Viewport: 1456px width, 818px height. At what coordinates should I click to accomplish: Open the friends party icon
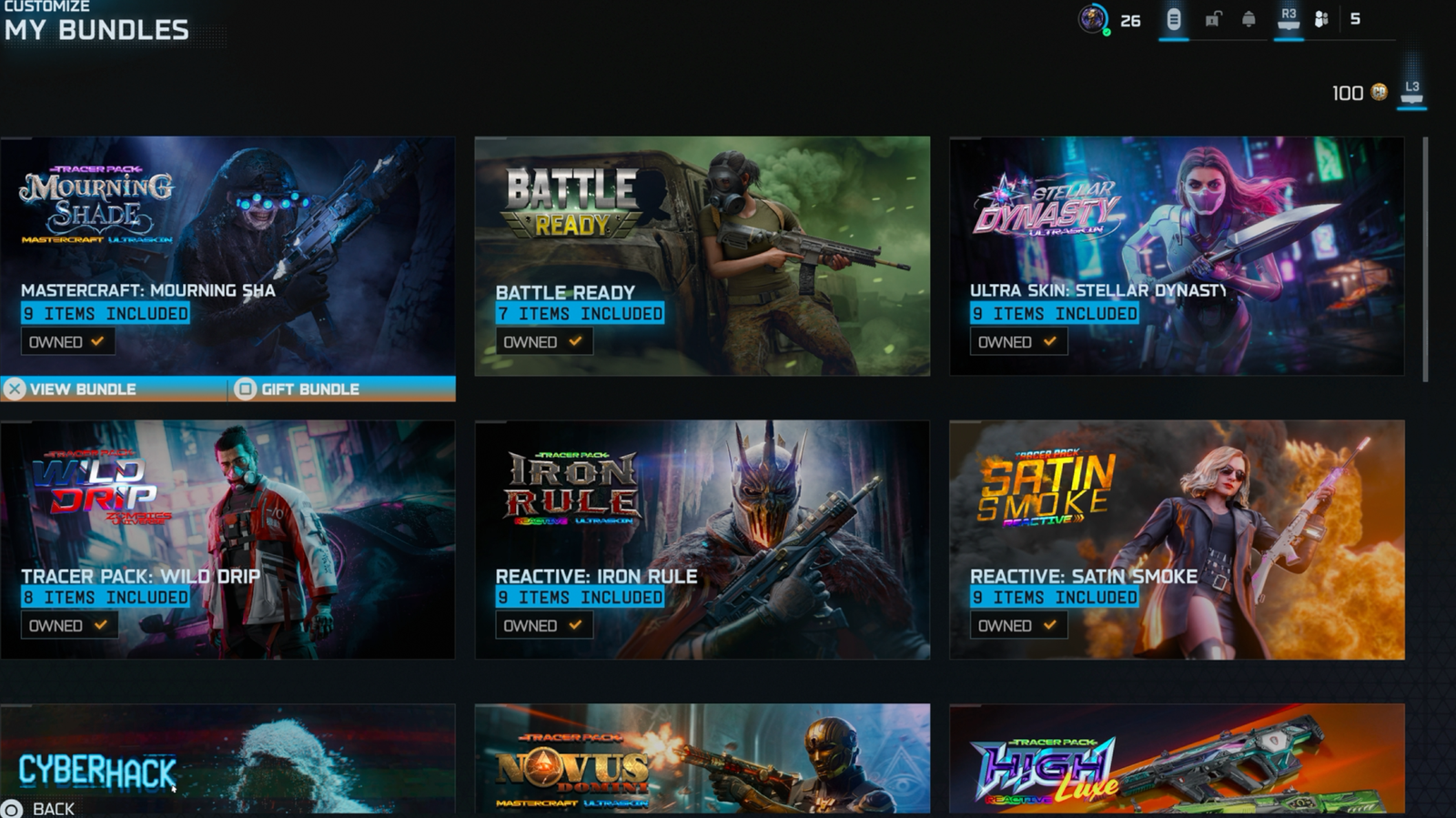pos(1321,19)
